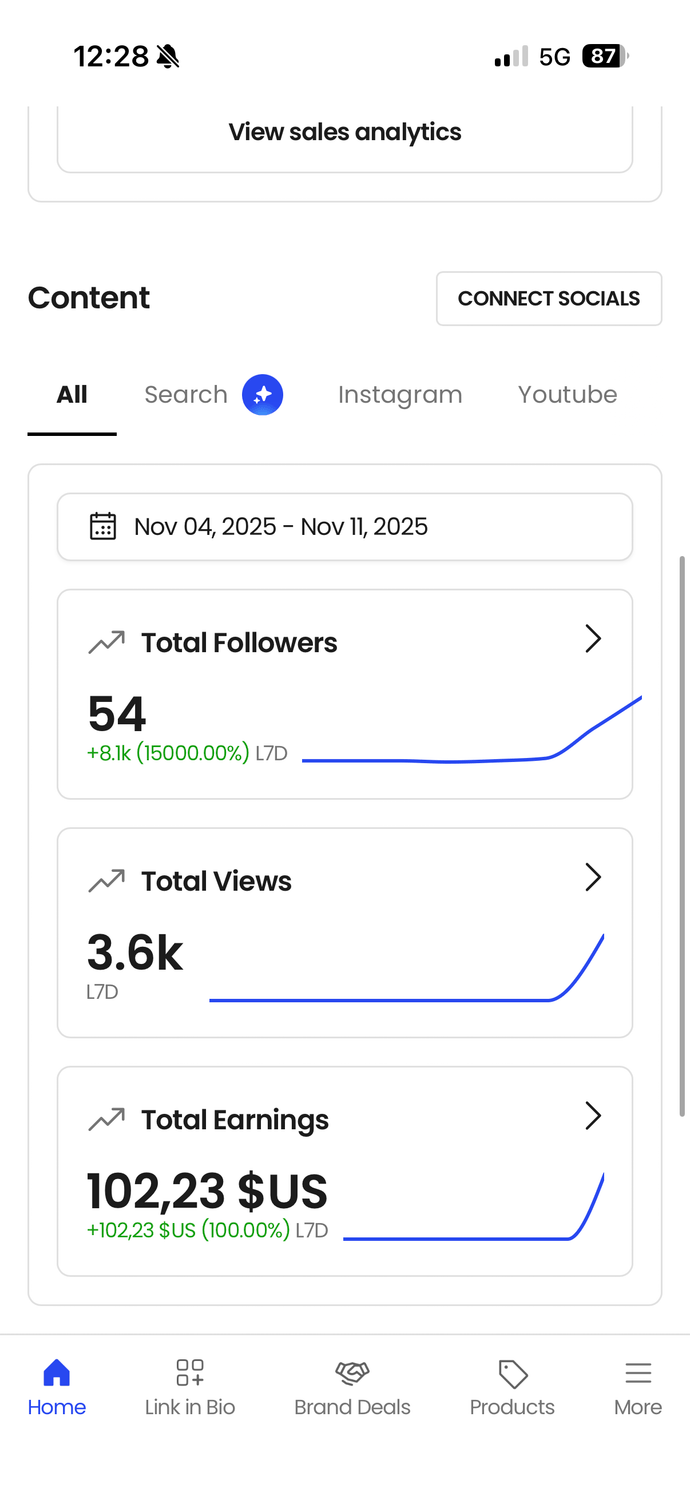Expand Total Followers details chevron
The image size is (690, 1500).
tap(593, 639)
